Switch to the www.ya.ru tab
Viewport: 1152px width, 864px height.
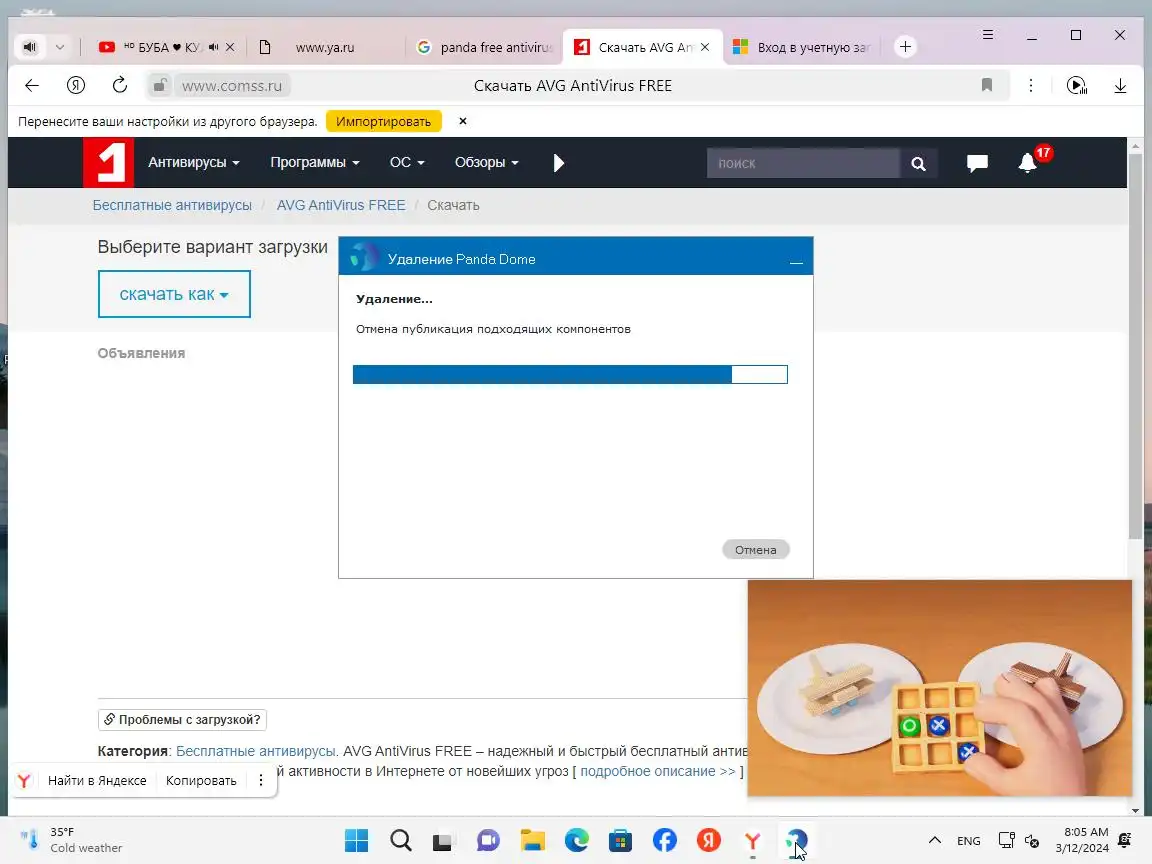[x=325, y=47]
